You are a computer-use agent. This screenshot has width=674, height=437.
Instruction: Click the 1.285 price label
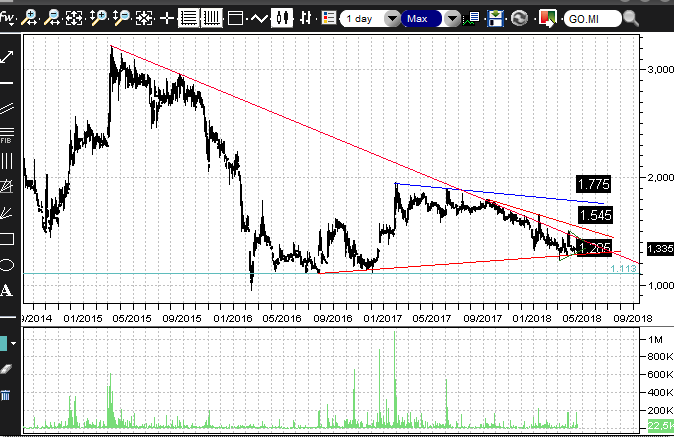coord(595,248)
